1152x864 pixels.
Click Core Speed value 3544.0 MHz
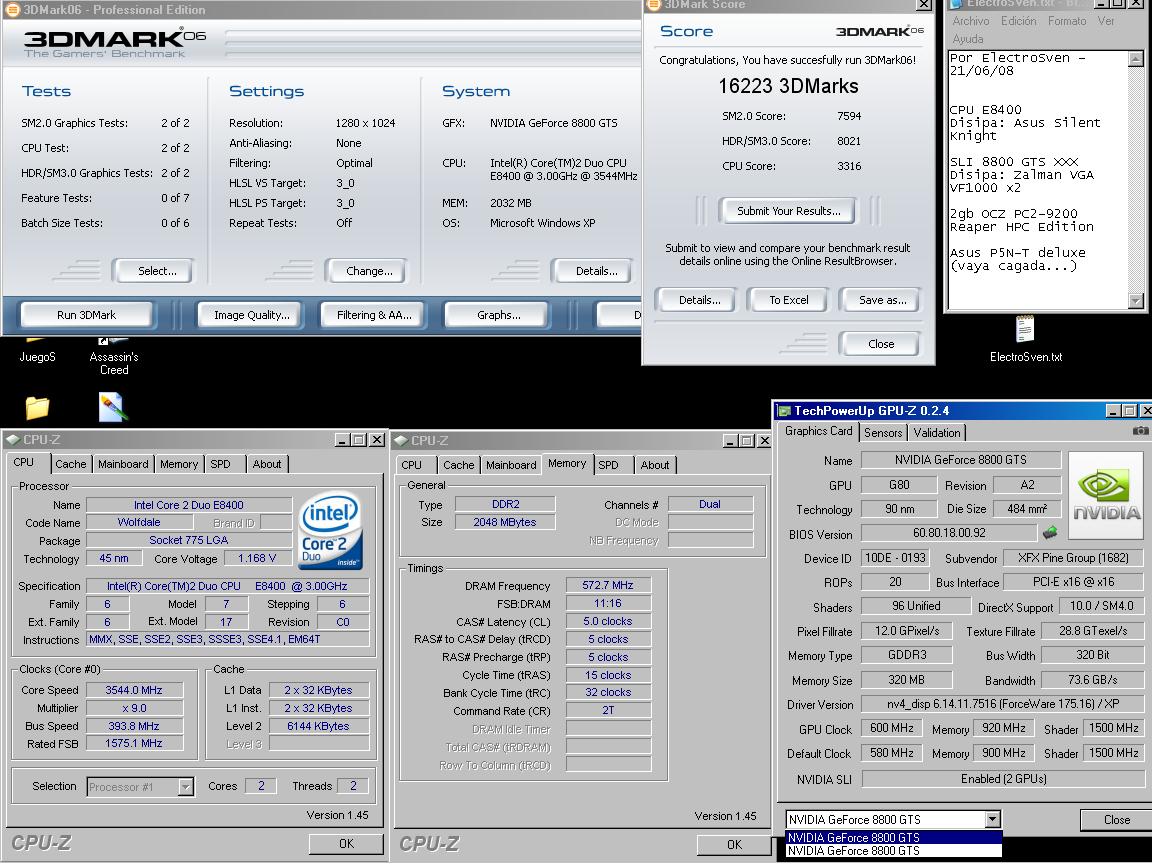[x=134, y=690]
